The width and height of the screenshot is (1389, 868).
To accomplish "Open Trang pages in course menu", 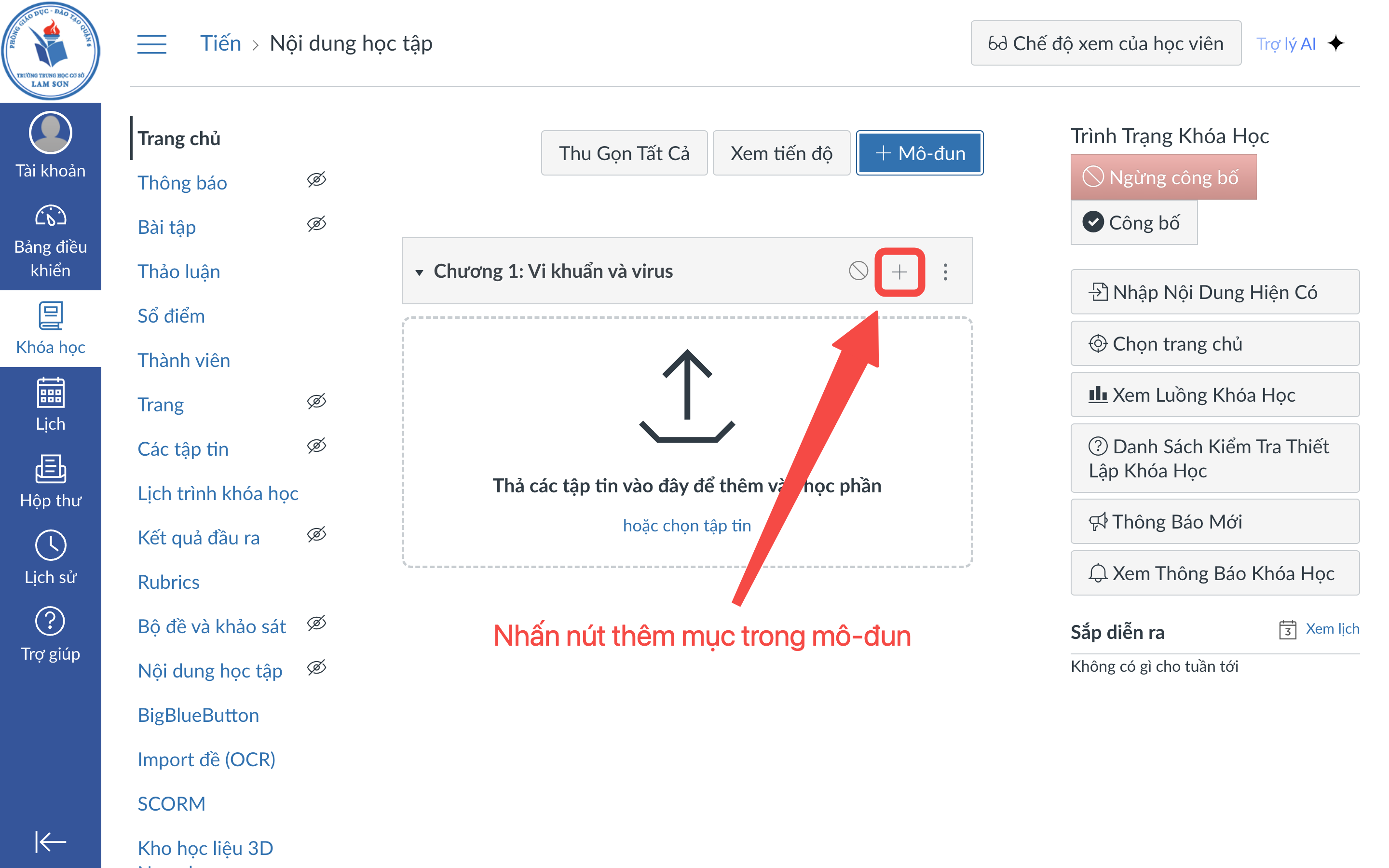I will (x=161, y=405).
